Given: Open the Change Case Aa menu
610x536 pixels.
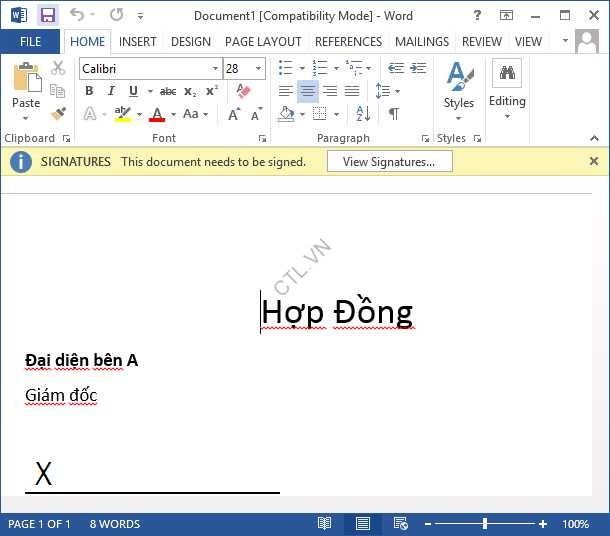Looking at the screenshot, I should 195,114.
